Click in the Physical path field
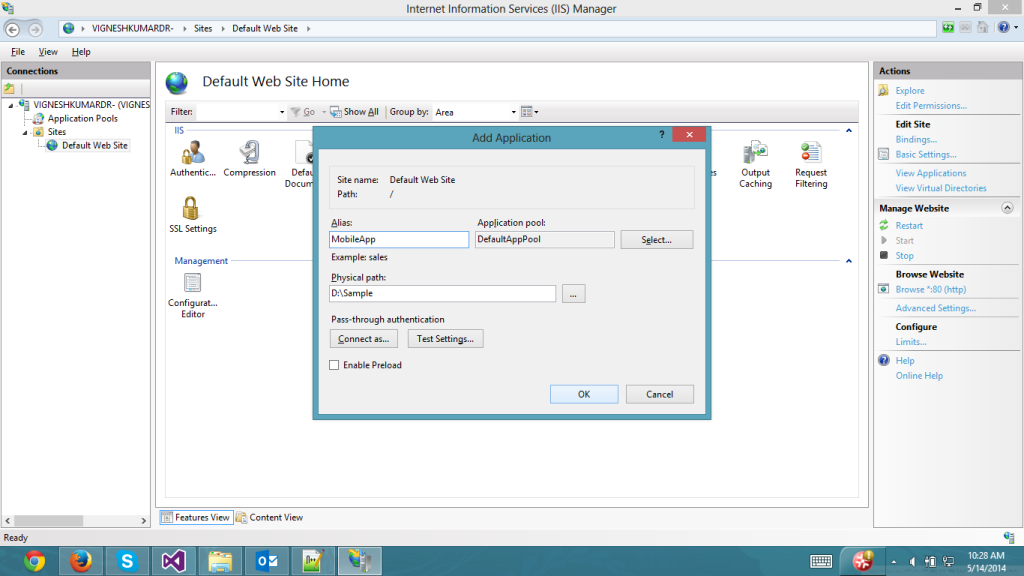Image resolution: width=1024 pixels, height=576 pixels. [x=442, y=294]
